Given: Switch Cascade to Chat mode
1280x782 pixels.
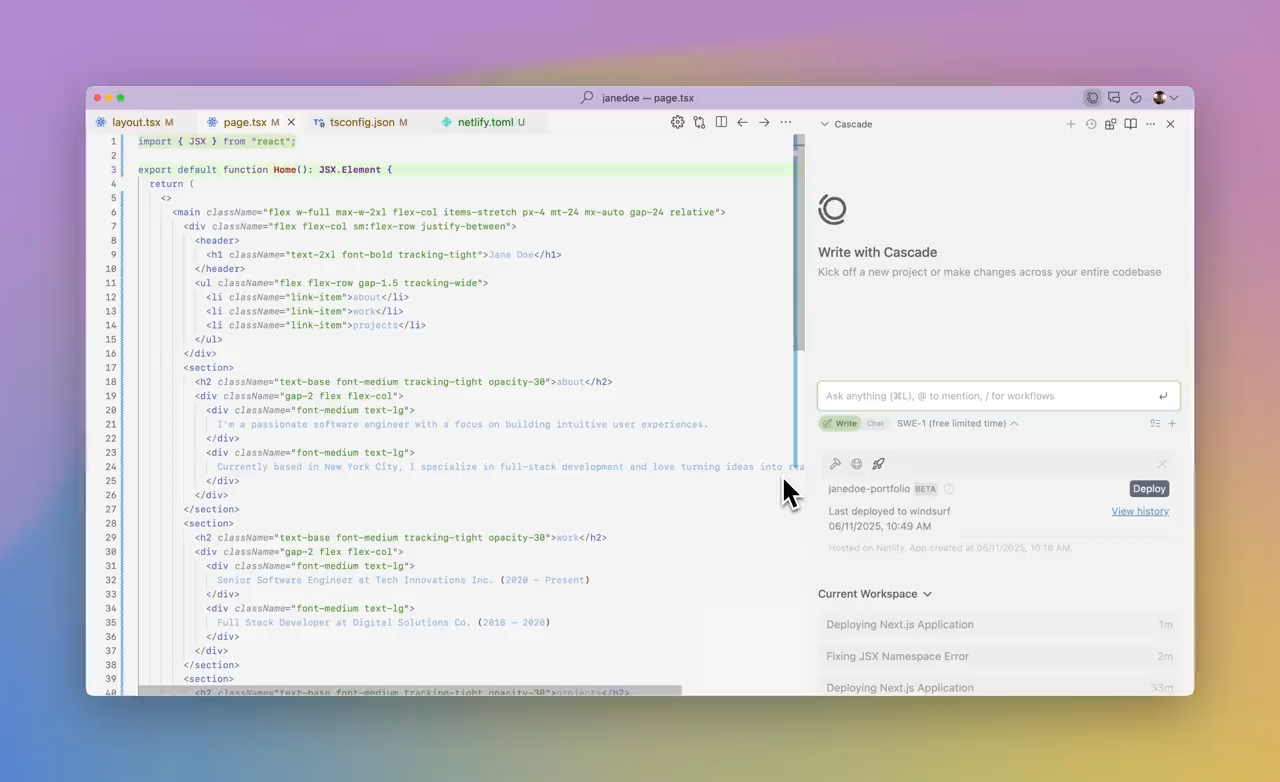Looking at the screenshot, I should 875,424.
